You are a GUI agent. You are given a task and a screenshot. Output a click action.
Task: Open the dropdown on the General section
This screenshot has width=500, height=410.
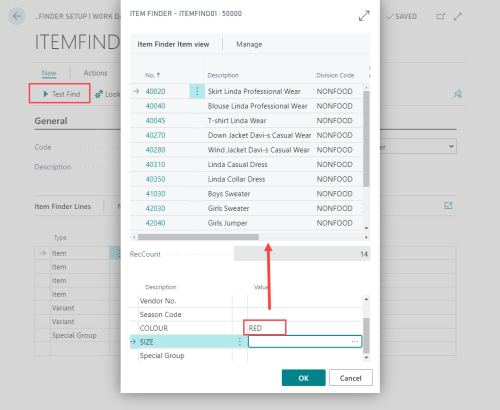(x=451, y=146)
